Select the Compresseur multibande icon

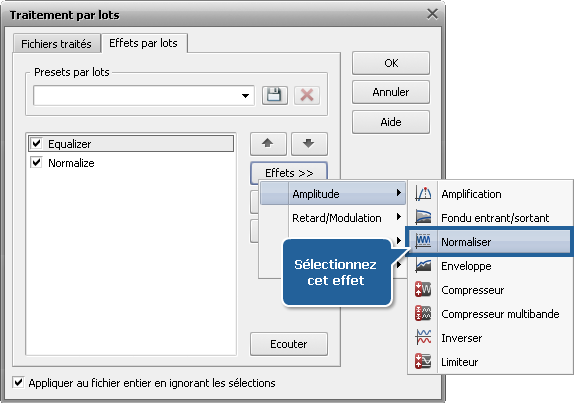423,313
